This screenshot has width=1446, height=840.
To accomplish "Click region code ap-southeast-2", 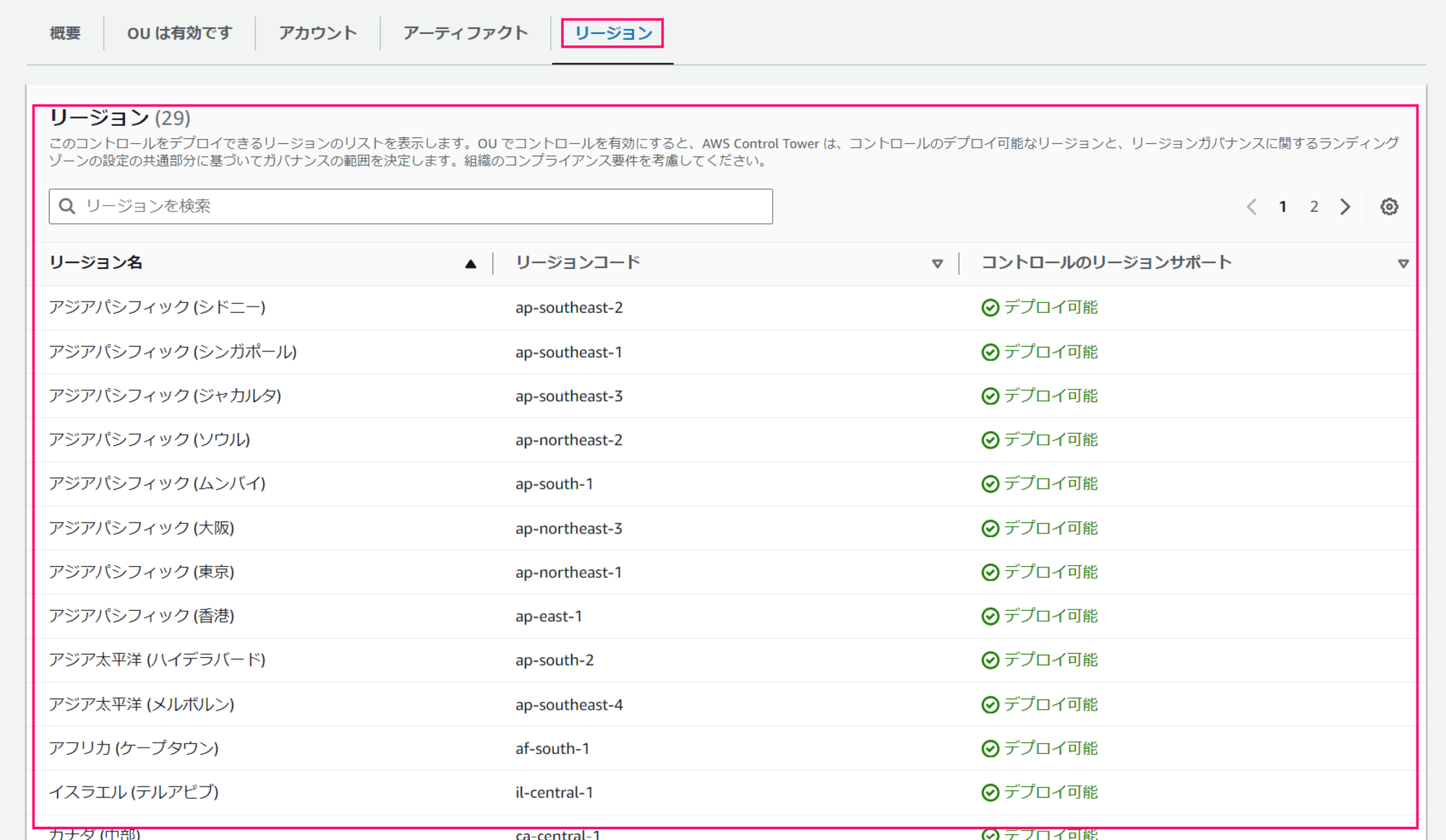I will click(569, 308).
